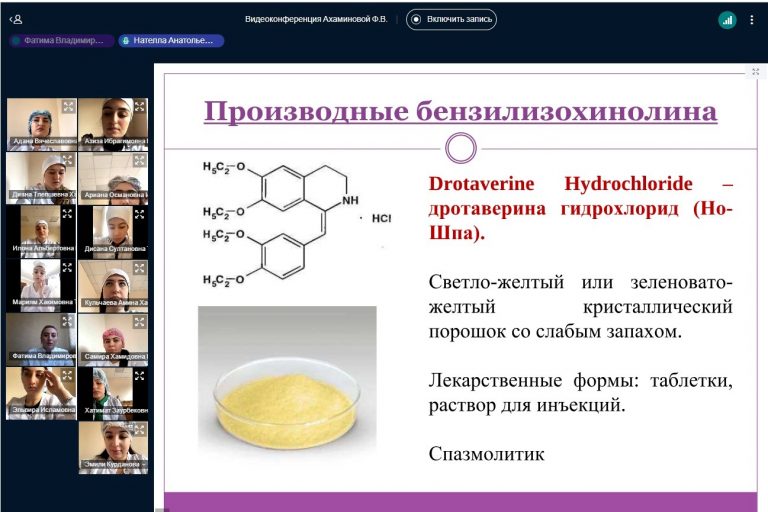Screen dimensions: 768x512
Task: Select the Хатимат Заурбековна name label
Action: [x=115, y=410]
